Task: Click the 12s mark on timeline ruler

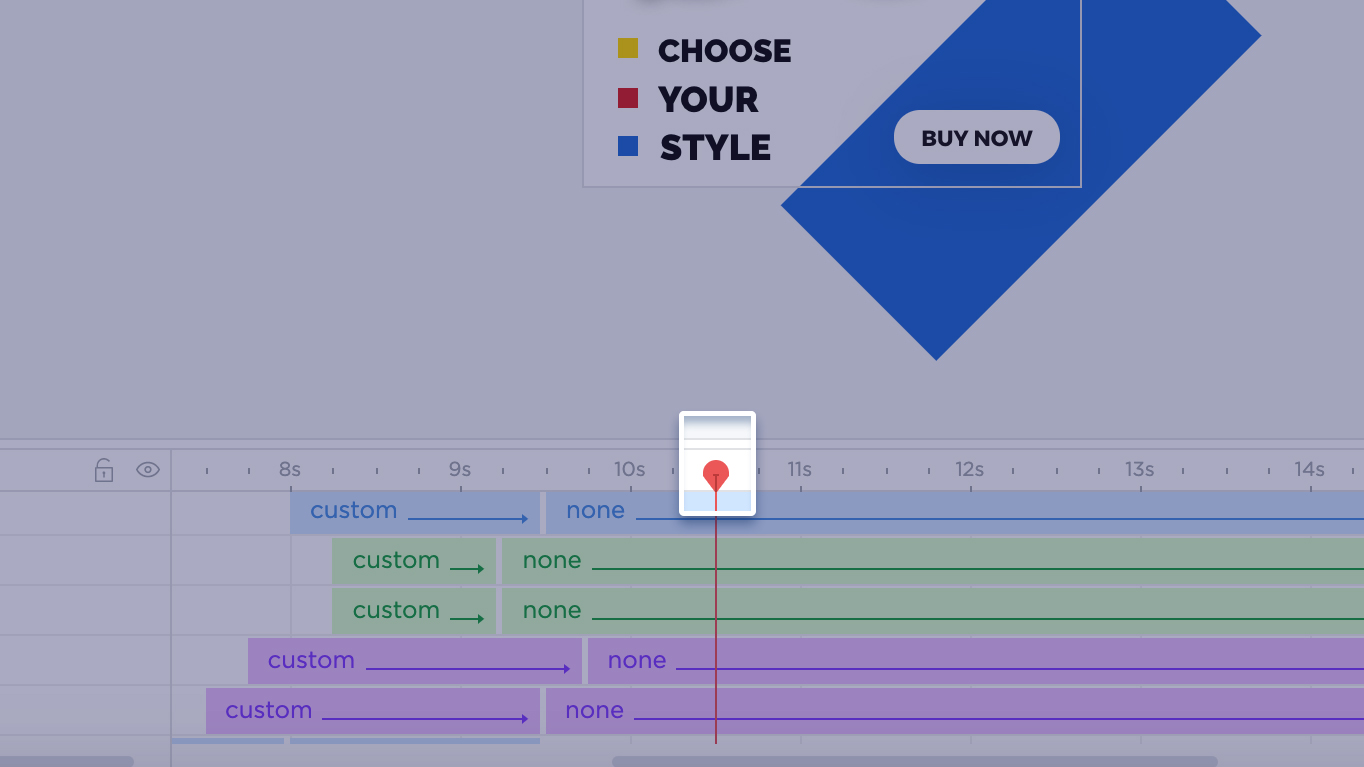Action: (970, 469)
